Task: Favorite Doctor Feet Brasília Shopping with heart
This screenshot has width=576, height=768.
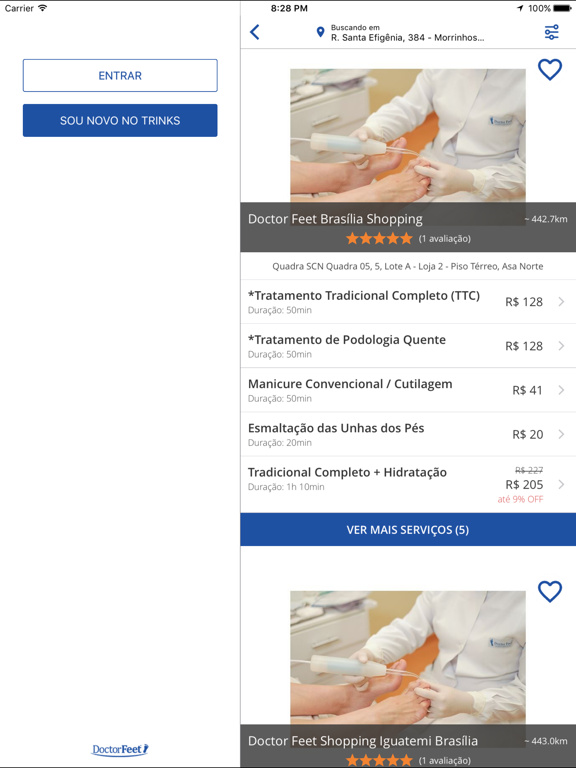Action: click(550, 70)
